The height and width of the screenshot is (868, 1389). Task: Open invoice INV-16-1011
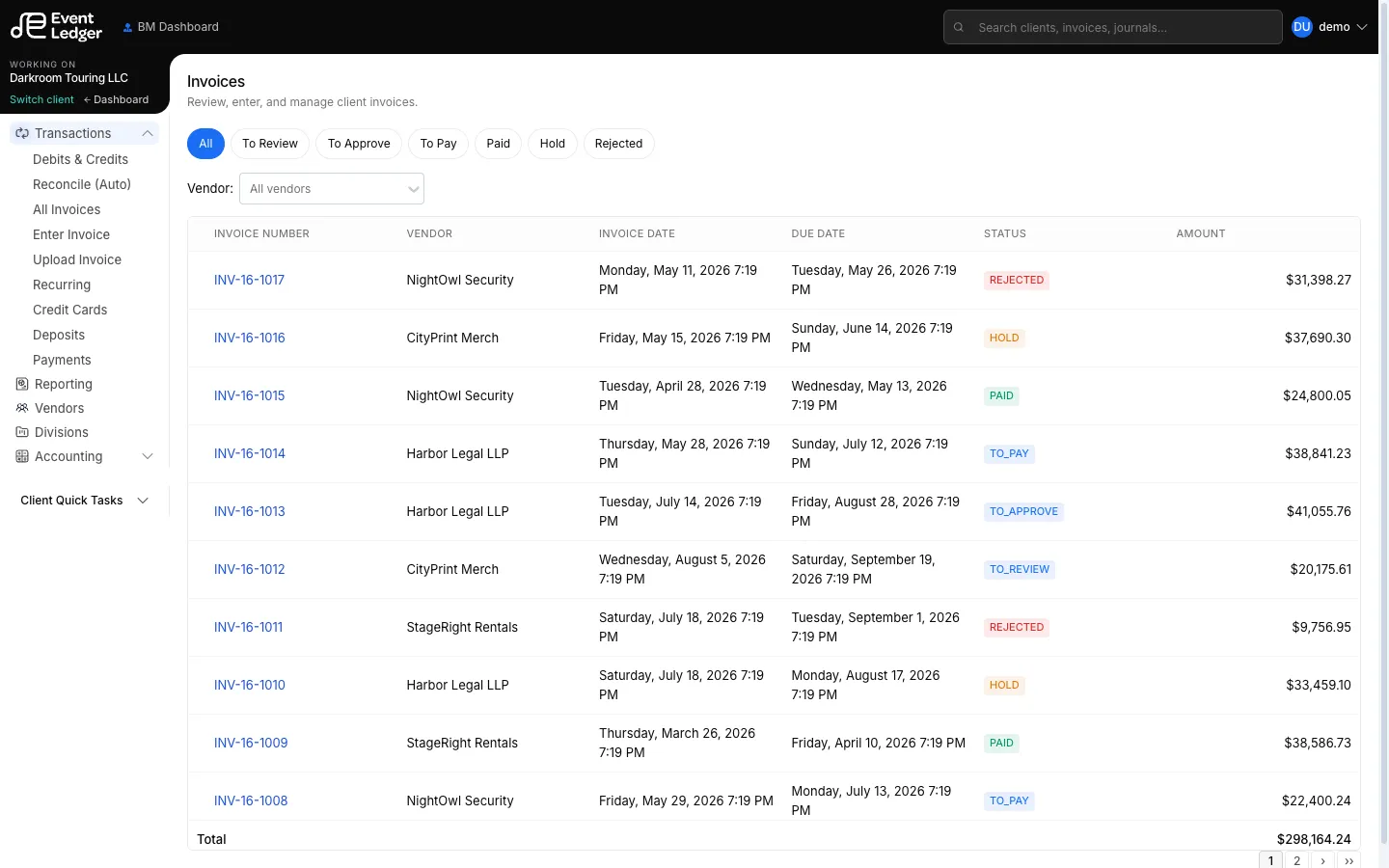click(x=249, y=627)
